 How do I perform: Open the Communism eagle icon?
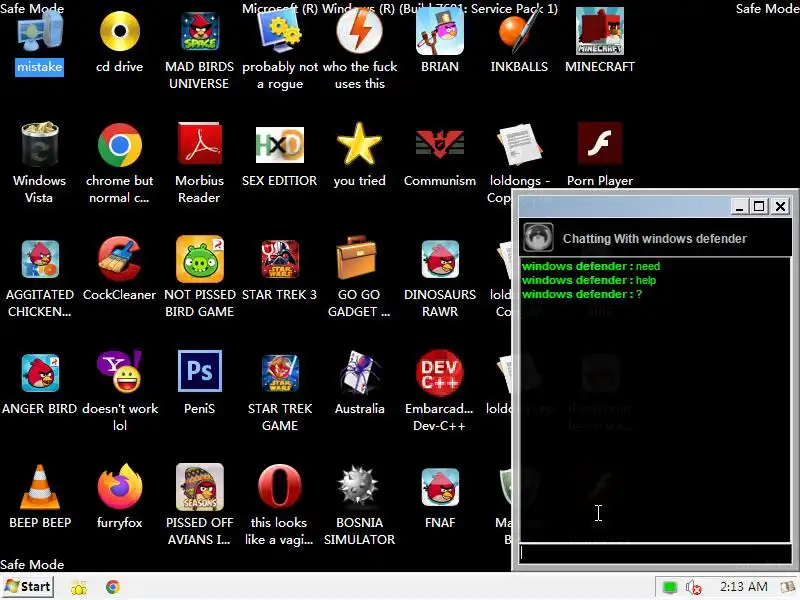point(440,144)
